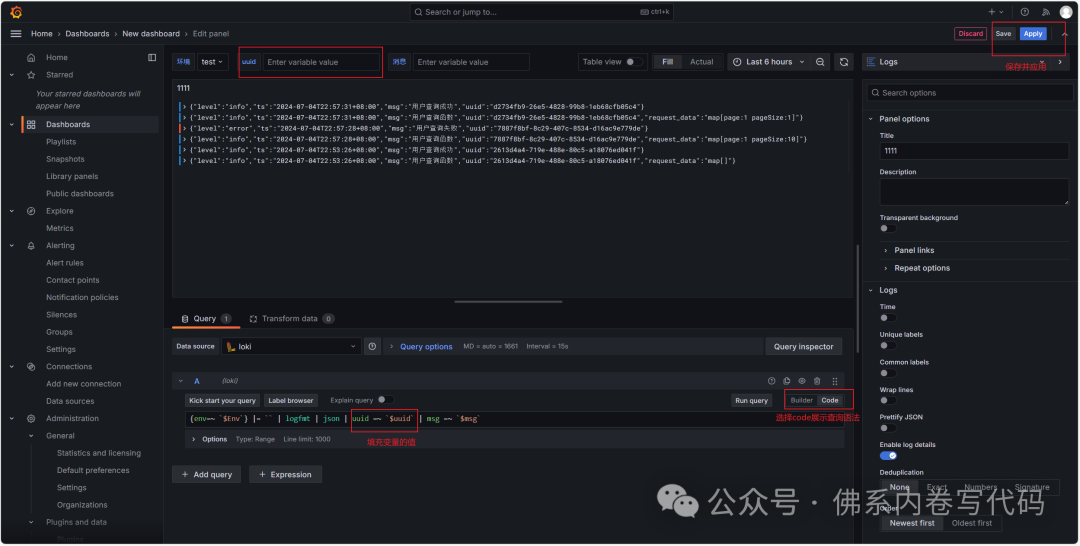Open Starred in the sidebar
The image size is (1080, 546).
click(x=59, y=74)
